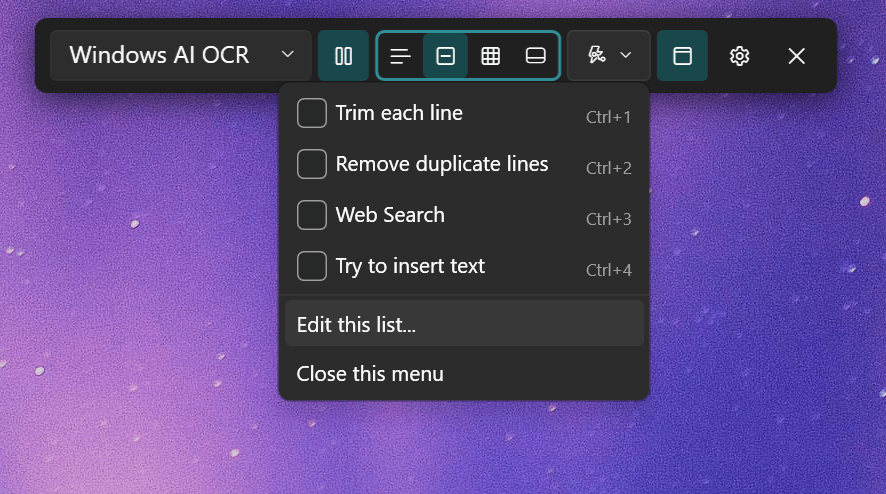
Task: Select the table grid mode icon
Action: (490, 56)
